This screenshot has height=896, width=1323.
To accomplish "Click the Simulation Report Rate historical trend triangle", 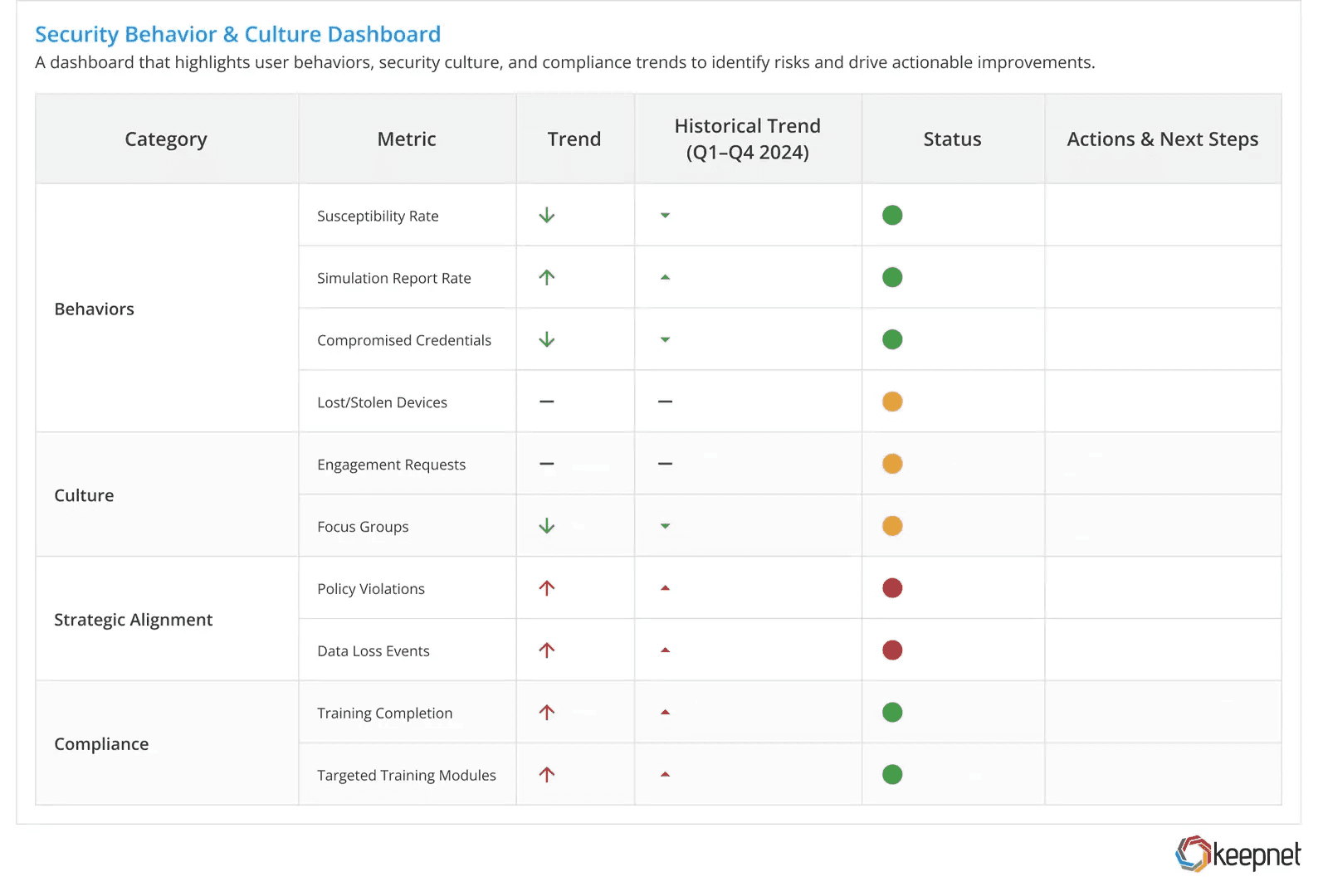I will [x=665, y=278].
